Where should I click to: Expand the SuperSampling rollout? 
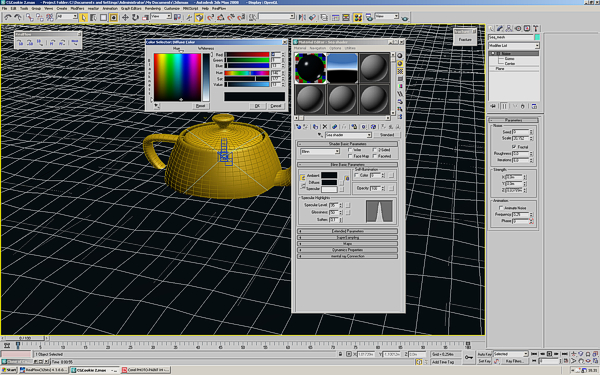tap(347, 237)
